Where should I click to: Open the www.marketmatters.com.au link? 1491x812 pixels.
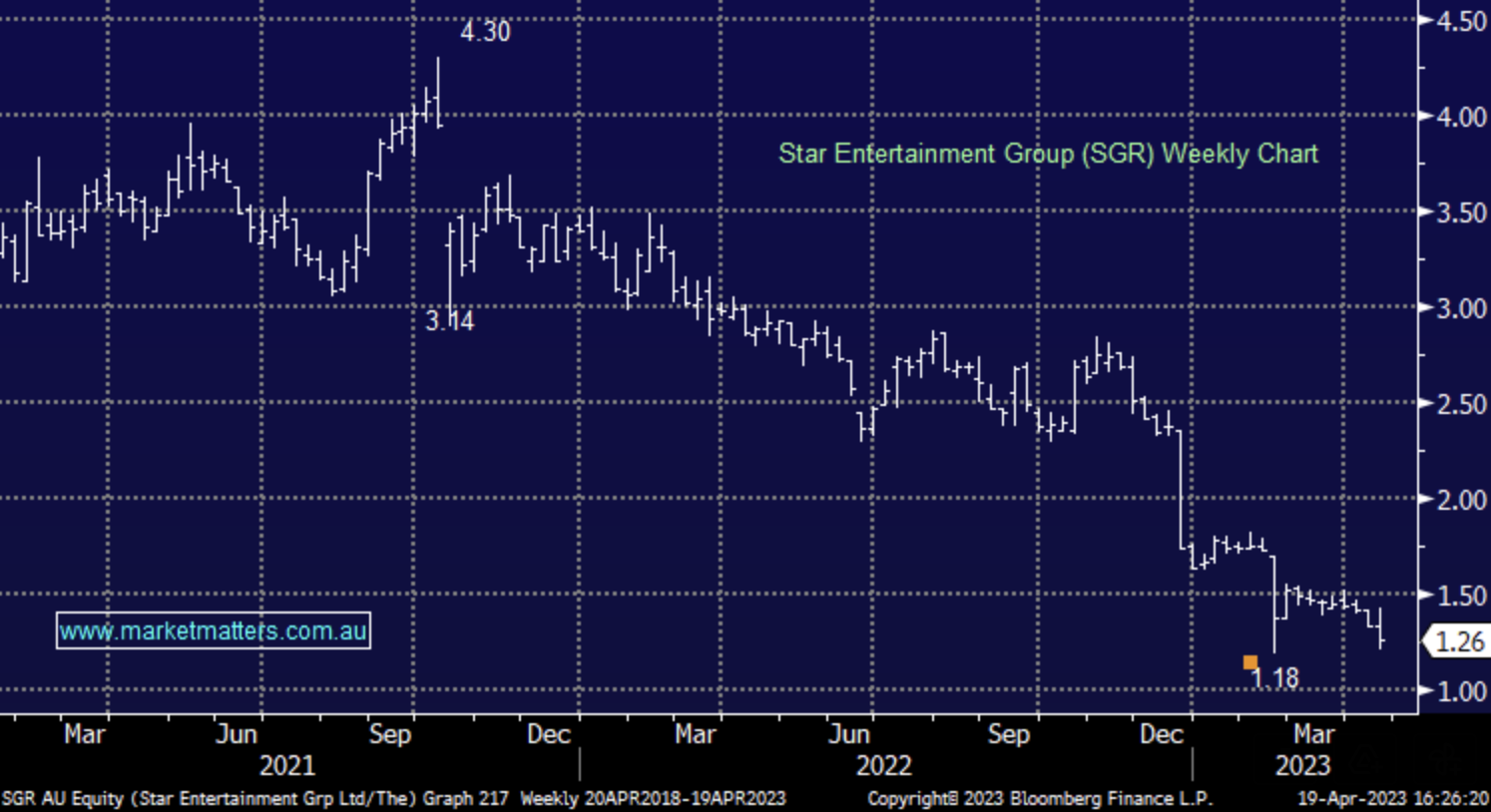213,630
